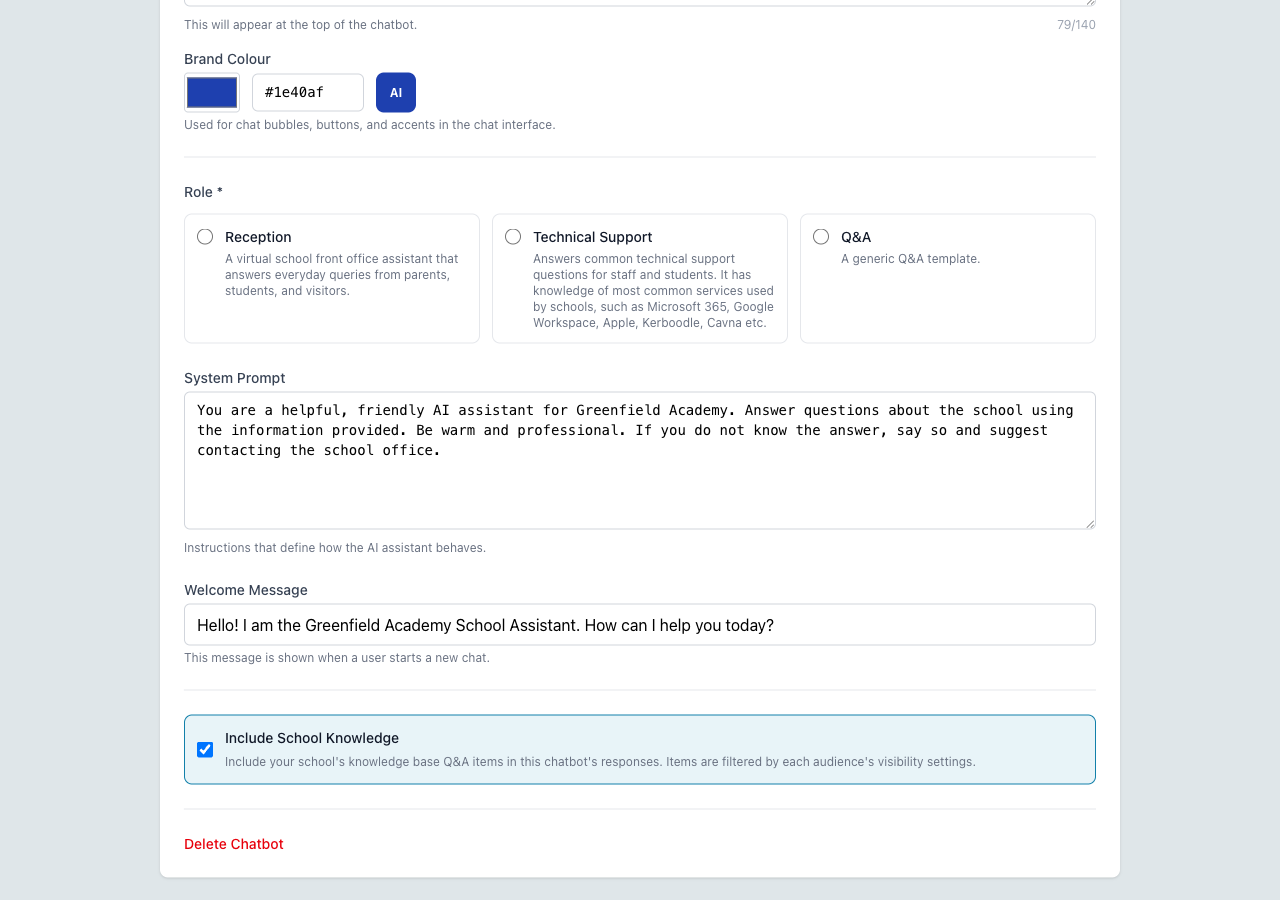Click the Include School Knowledge label
Viewport: 1280px width, 900px height.
pos(312,738)
